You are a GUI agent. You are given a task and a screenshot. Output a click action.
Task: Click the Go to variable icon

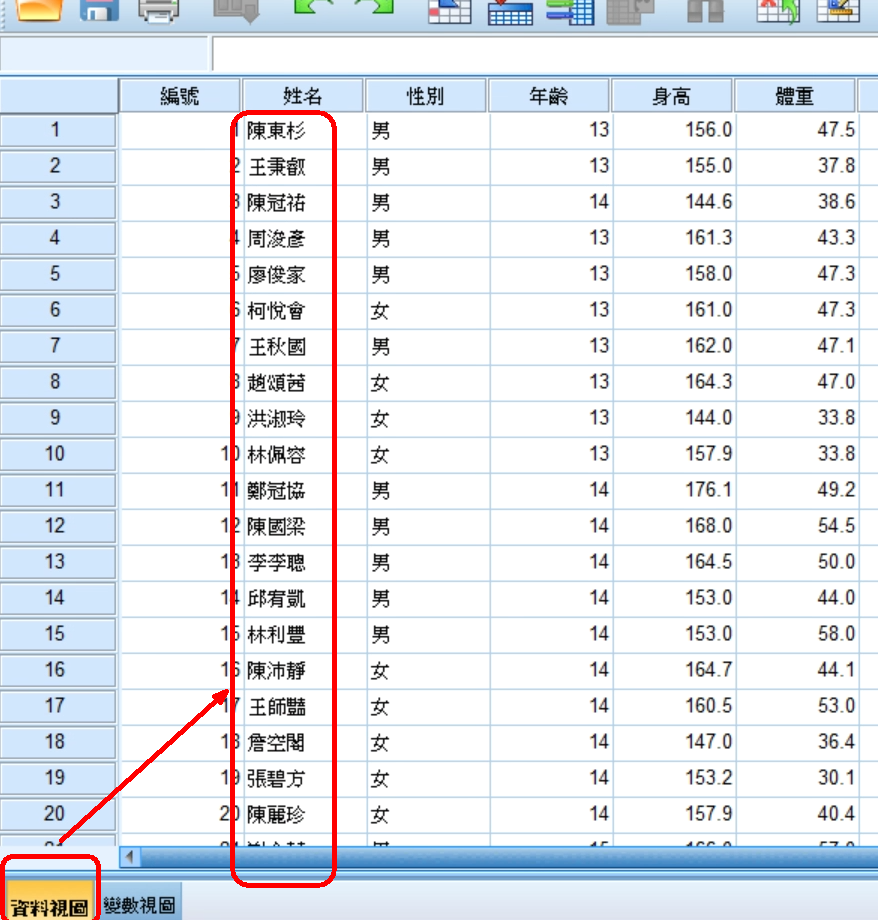[510, 10]
